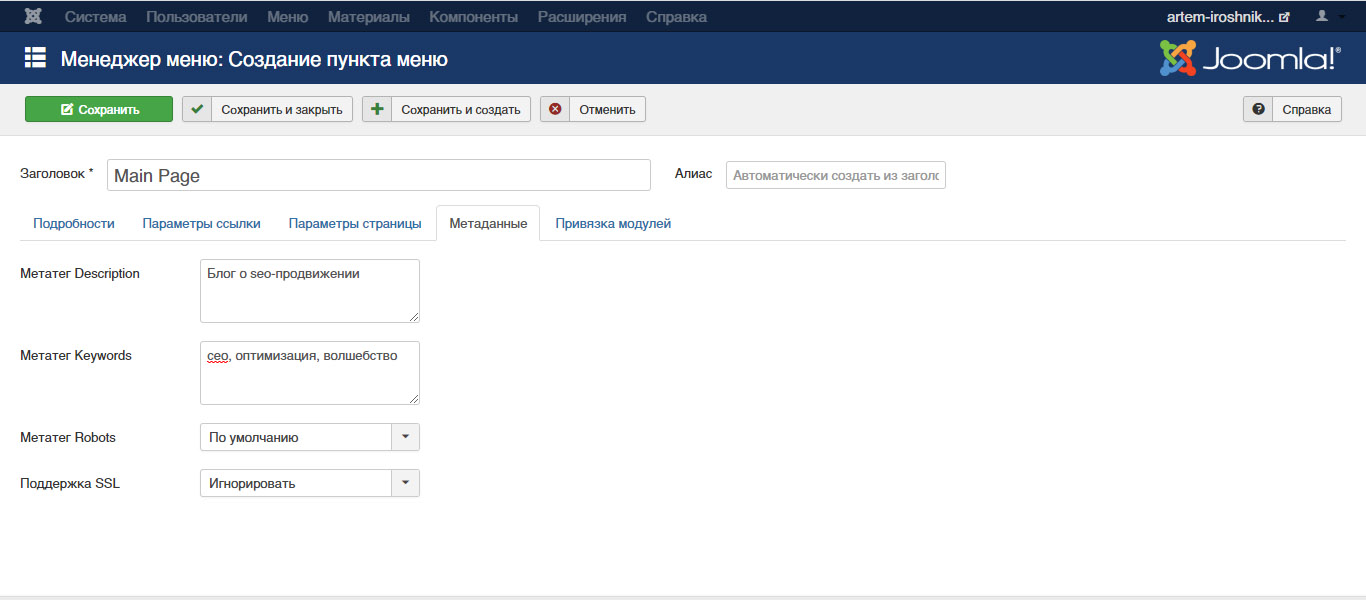Click the red cancel X icon
Screen dimensions: 1366x600
coord(555,109)
